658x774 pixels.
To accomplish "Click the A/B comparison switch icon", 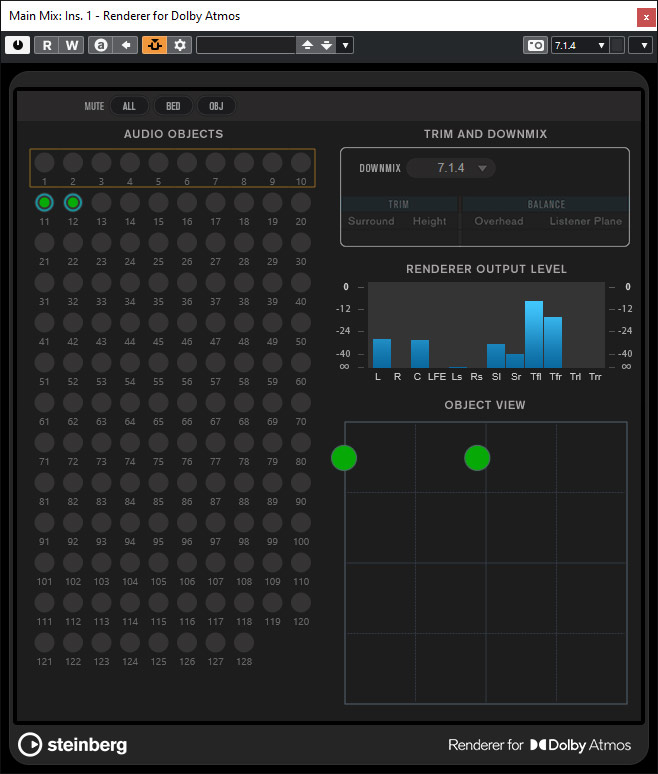I will 101,45.
